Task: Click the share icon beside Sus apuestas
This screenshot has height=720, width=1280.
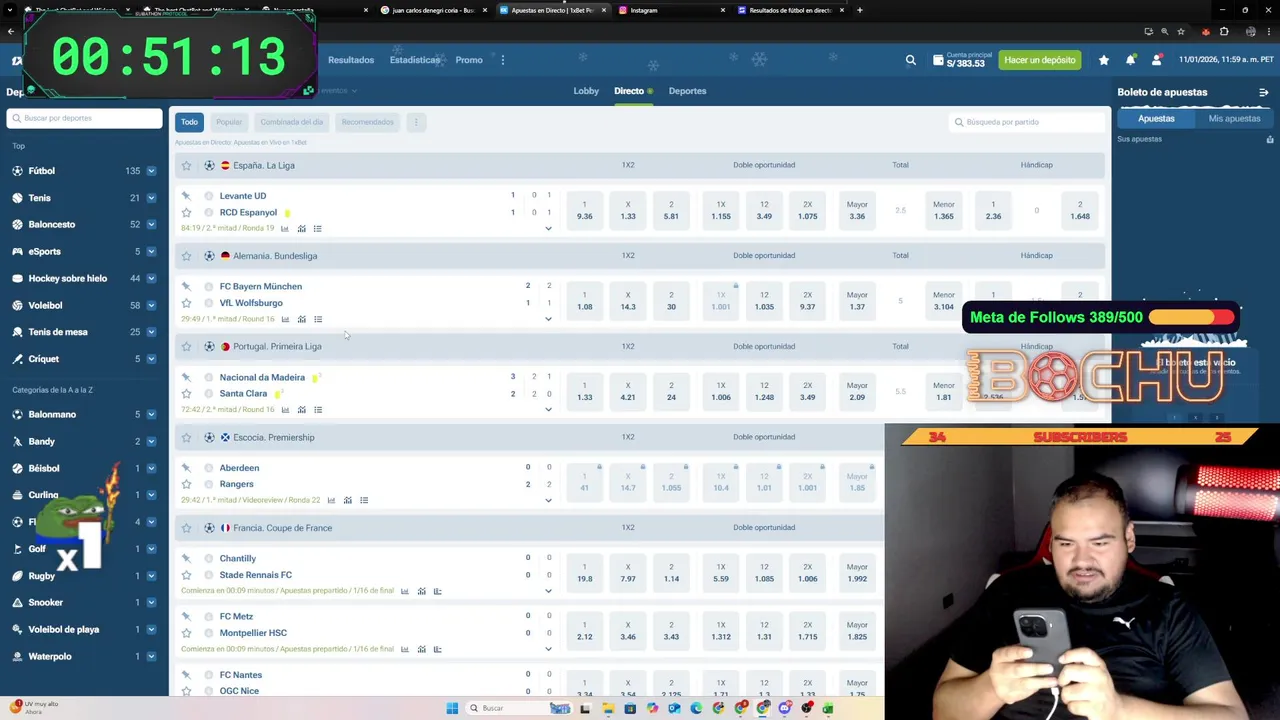Action: pyautogui.click(x=1270, y=139)
